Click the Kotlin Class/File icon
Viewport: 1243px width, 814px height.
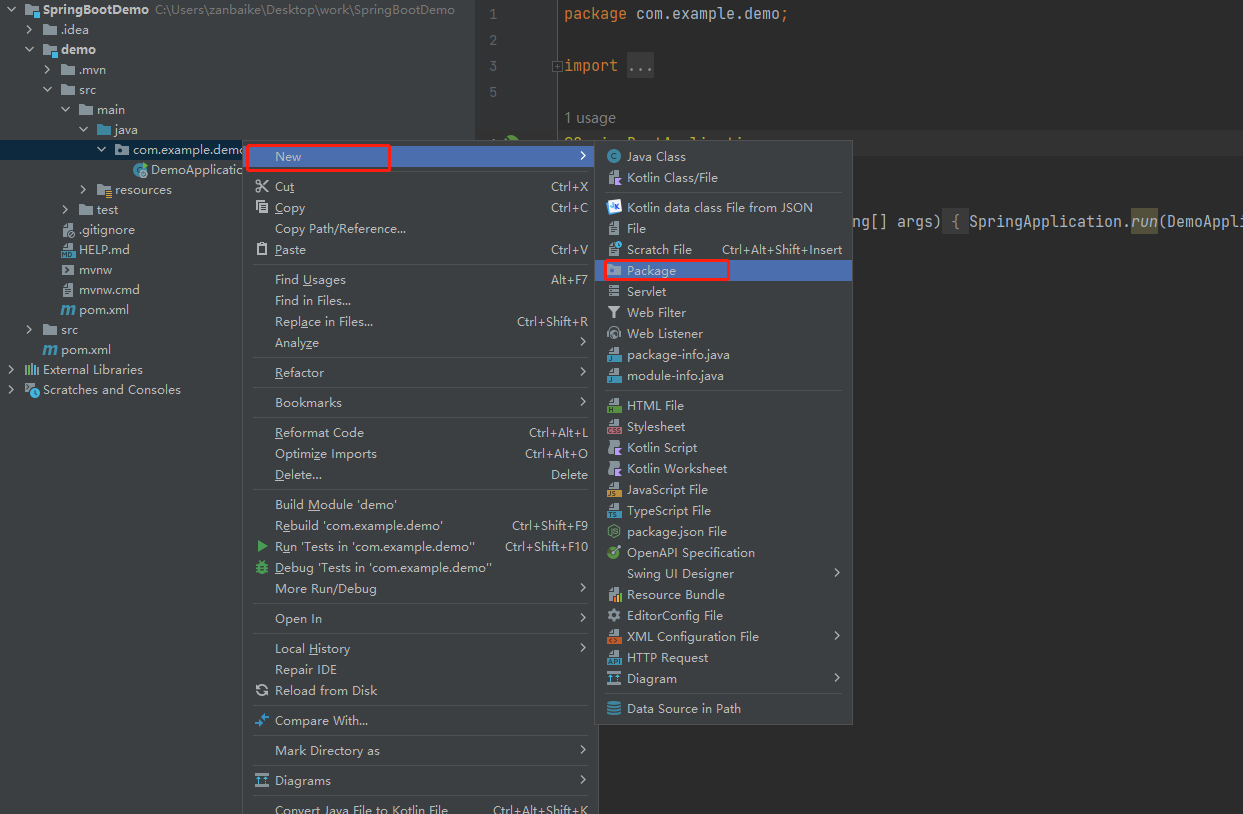tap(614, 178)
